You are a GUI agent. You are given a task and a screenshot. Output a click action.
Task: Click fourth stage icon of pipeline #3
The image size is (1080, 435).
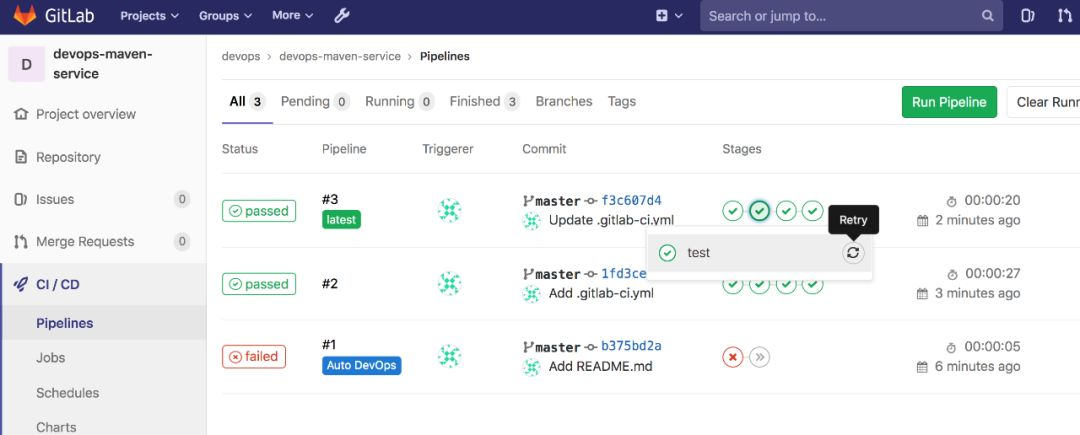813,211
